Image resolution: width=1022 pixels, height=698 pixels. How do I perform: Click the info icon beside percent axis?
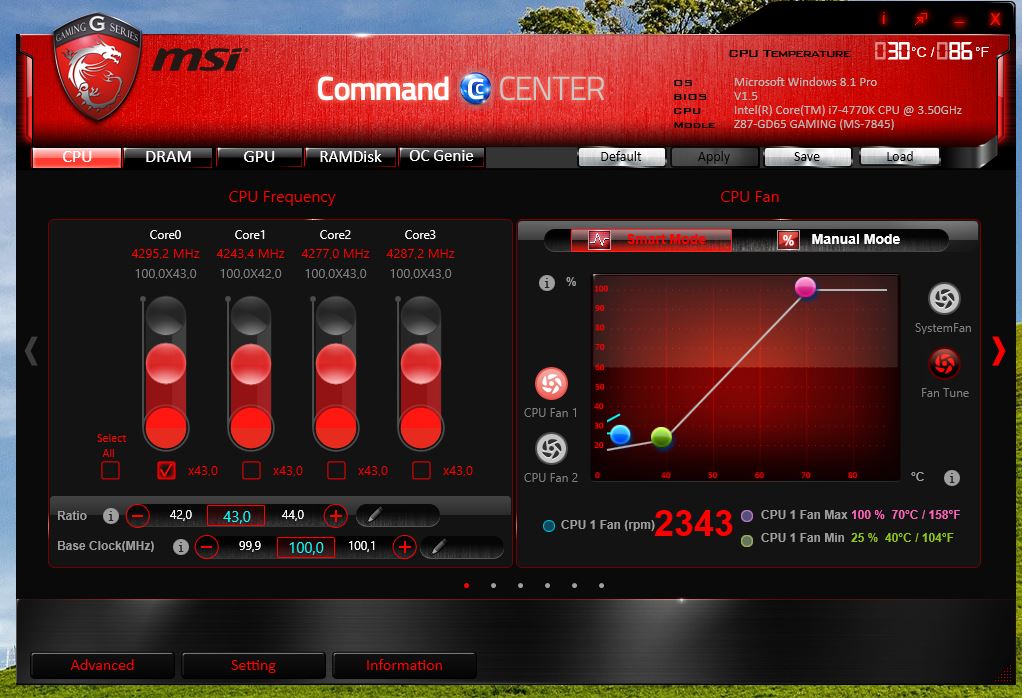[x=546, y=282]
